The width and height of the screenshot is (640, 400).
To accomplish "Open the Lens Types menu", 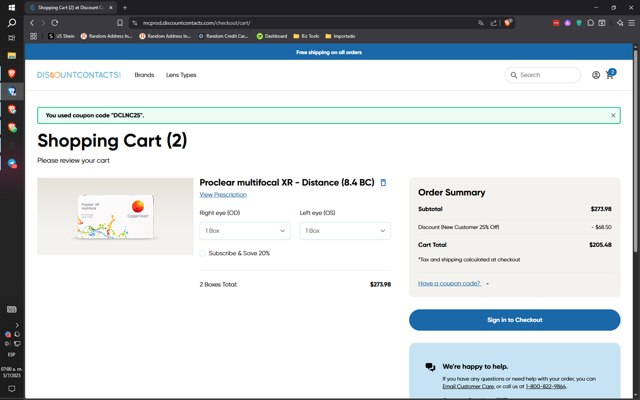I will pos(181,75).
